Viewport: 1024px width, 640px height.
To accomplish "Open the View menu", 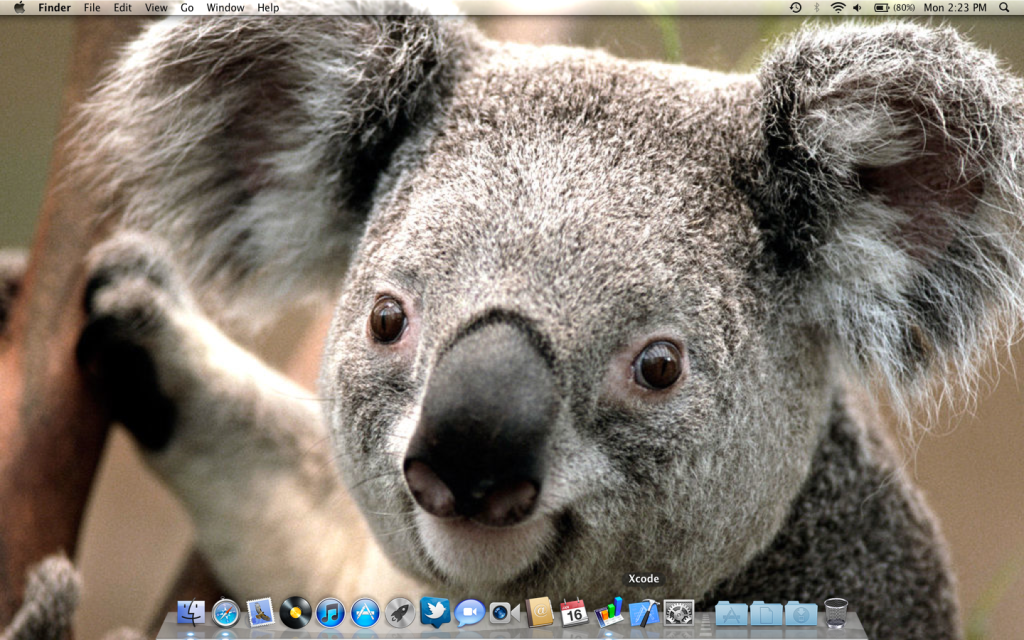I will tap(156, 7).
